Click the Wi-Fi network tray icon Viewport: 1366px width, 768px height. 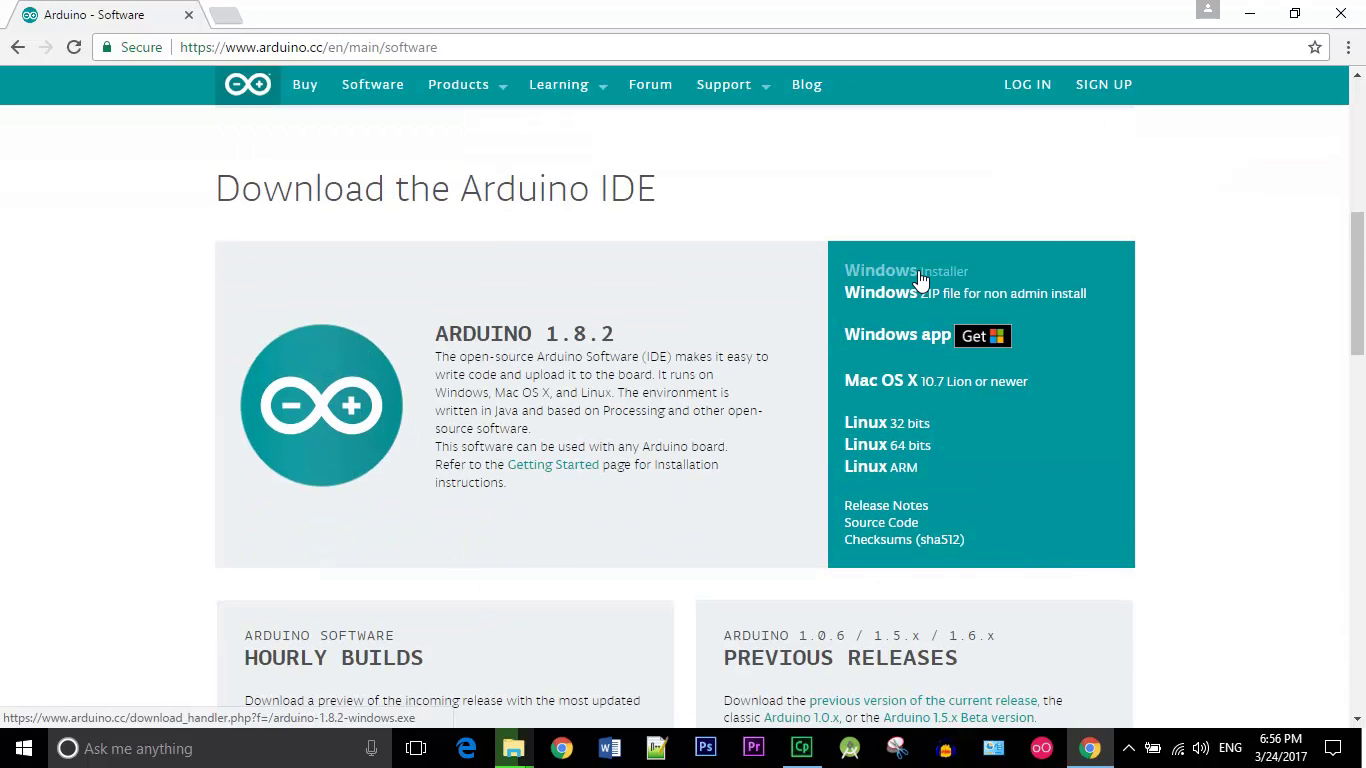(x=1177, y=748)
